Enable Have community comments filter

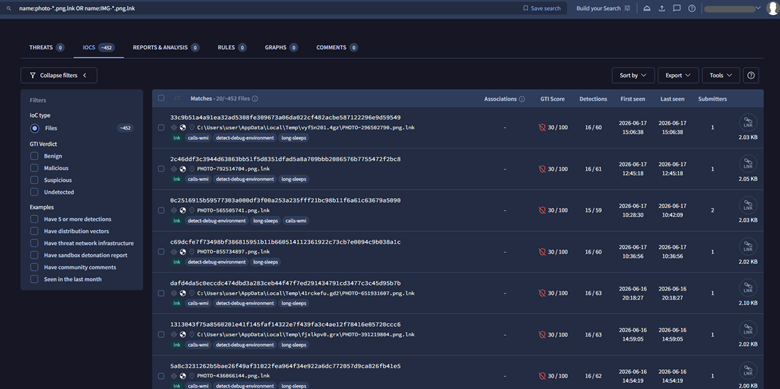34,267
